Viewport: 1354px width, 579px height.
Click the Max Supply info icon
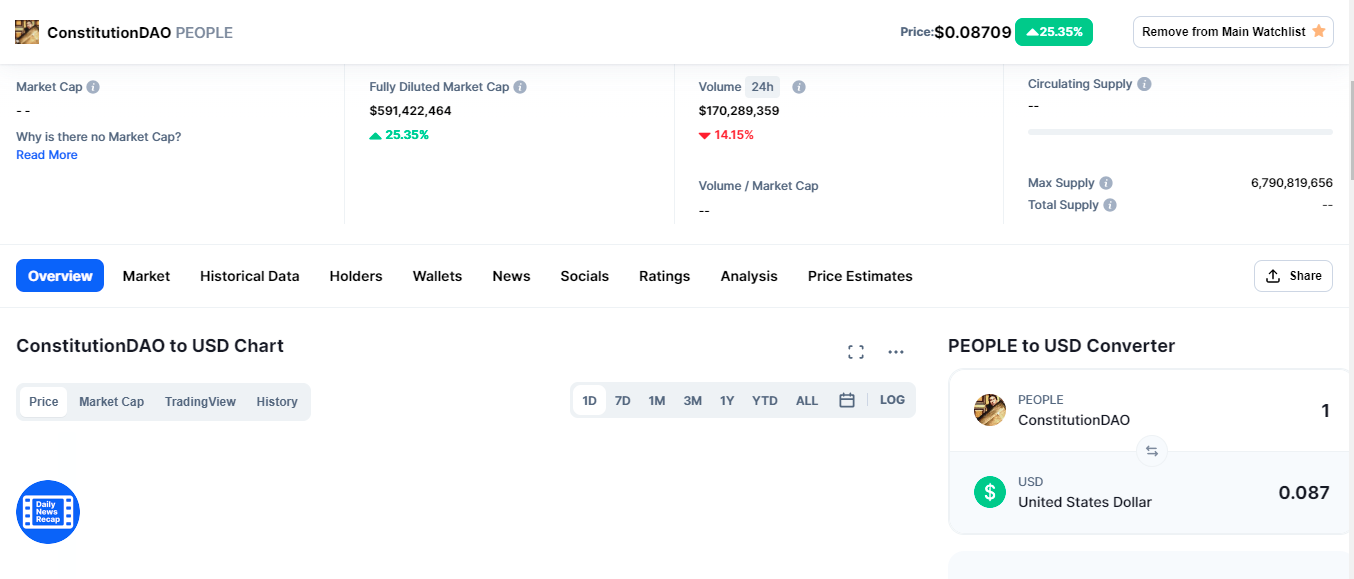pyautogui.click(x=1106, y=183)
